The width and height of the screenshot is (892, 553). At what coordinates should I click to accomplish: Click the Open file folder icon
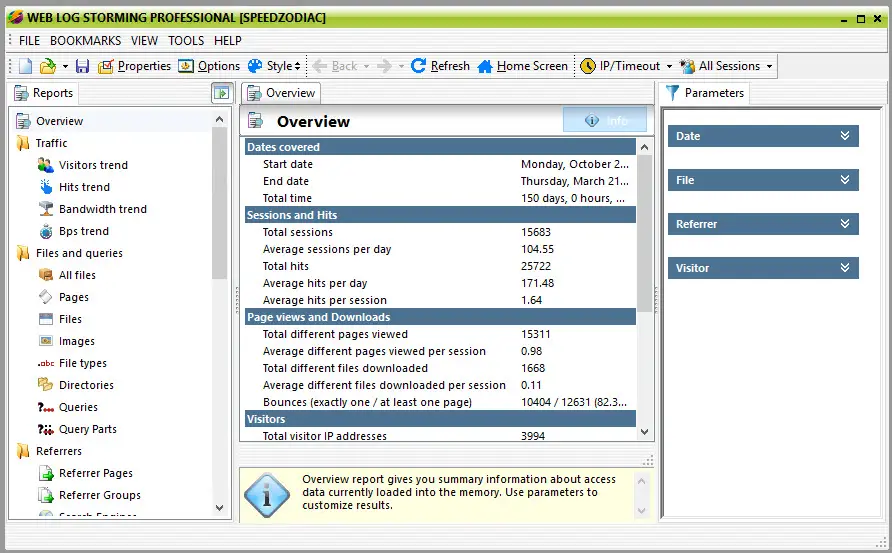pos(48,66)
